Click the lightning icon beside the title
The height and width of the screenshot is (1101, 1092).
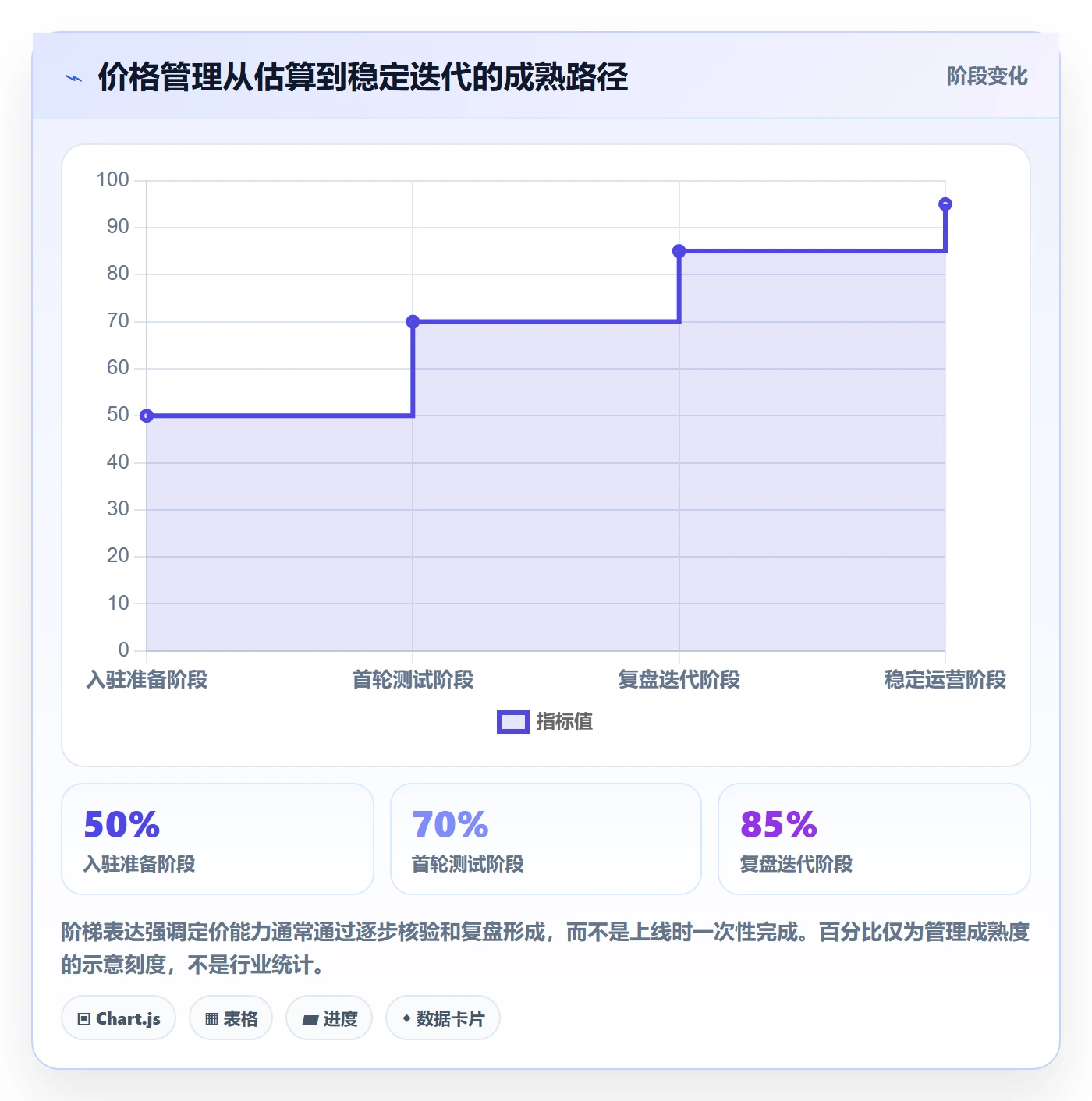[x=74, y=78]
